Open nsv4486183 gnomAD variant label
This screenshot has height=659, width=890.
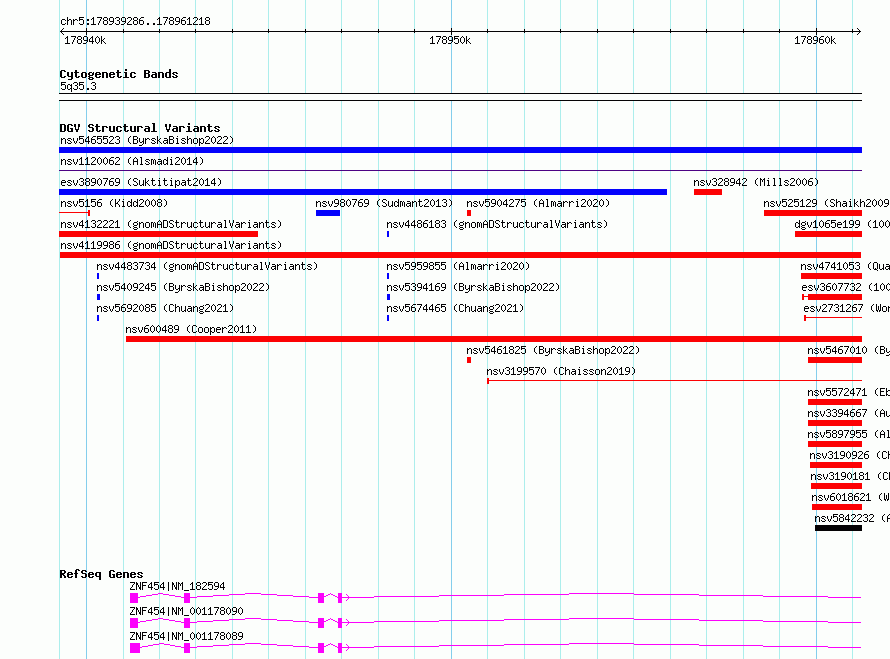point(497,224)
